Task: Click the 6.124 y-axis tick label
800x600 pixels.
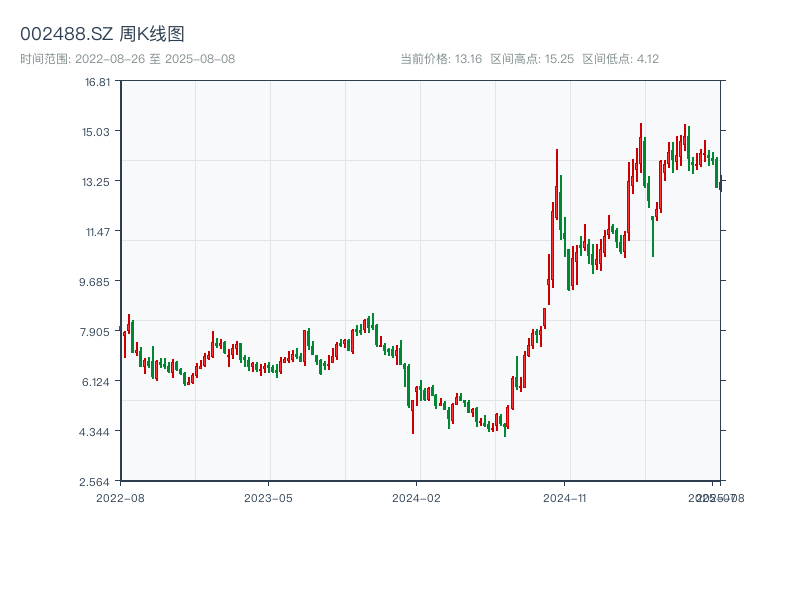Action: 98,382
